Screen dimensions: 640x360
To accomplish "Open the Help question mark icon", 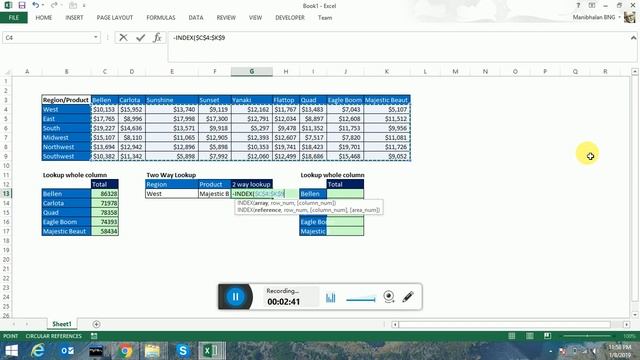I will click(578, 5).
